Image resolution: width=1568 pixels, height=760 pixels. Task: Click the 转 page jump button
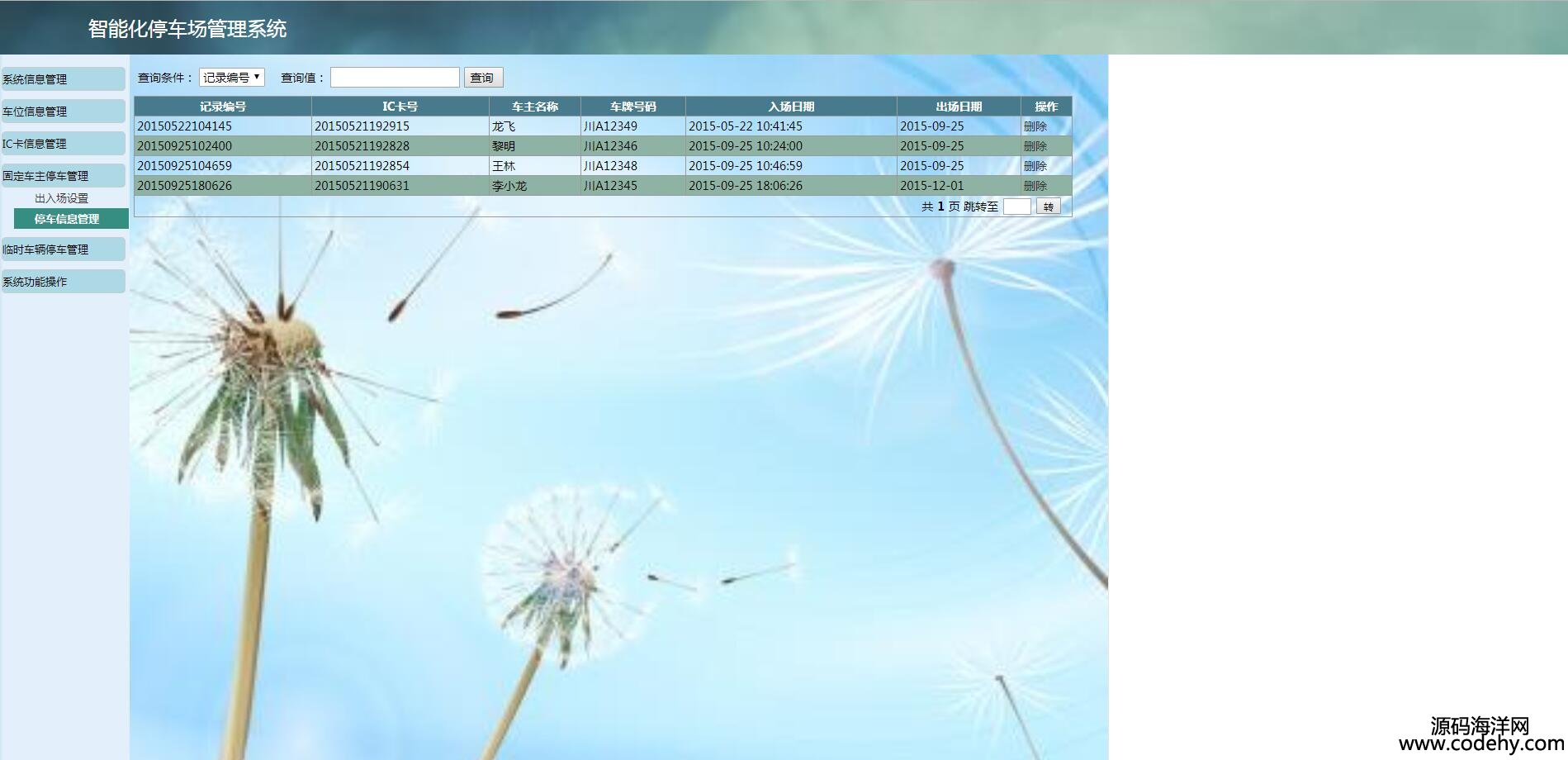[1048, 207]
